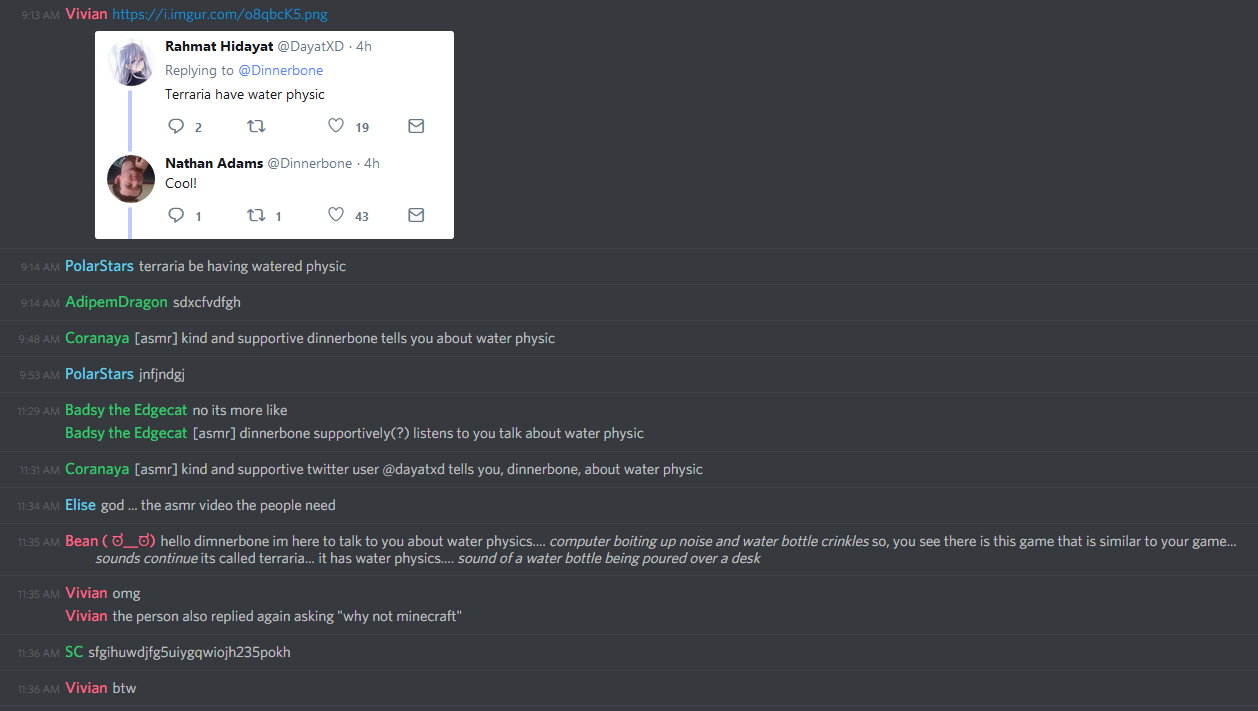Viewport: 1258px width, 711px height.
Task: Click reply icon on Nathan Adams' tweet
Action: tap(176, 215)
